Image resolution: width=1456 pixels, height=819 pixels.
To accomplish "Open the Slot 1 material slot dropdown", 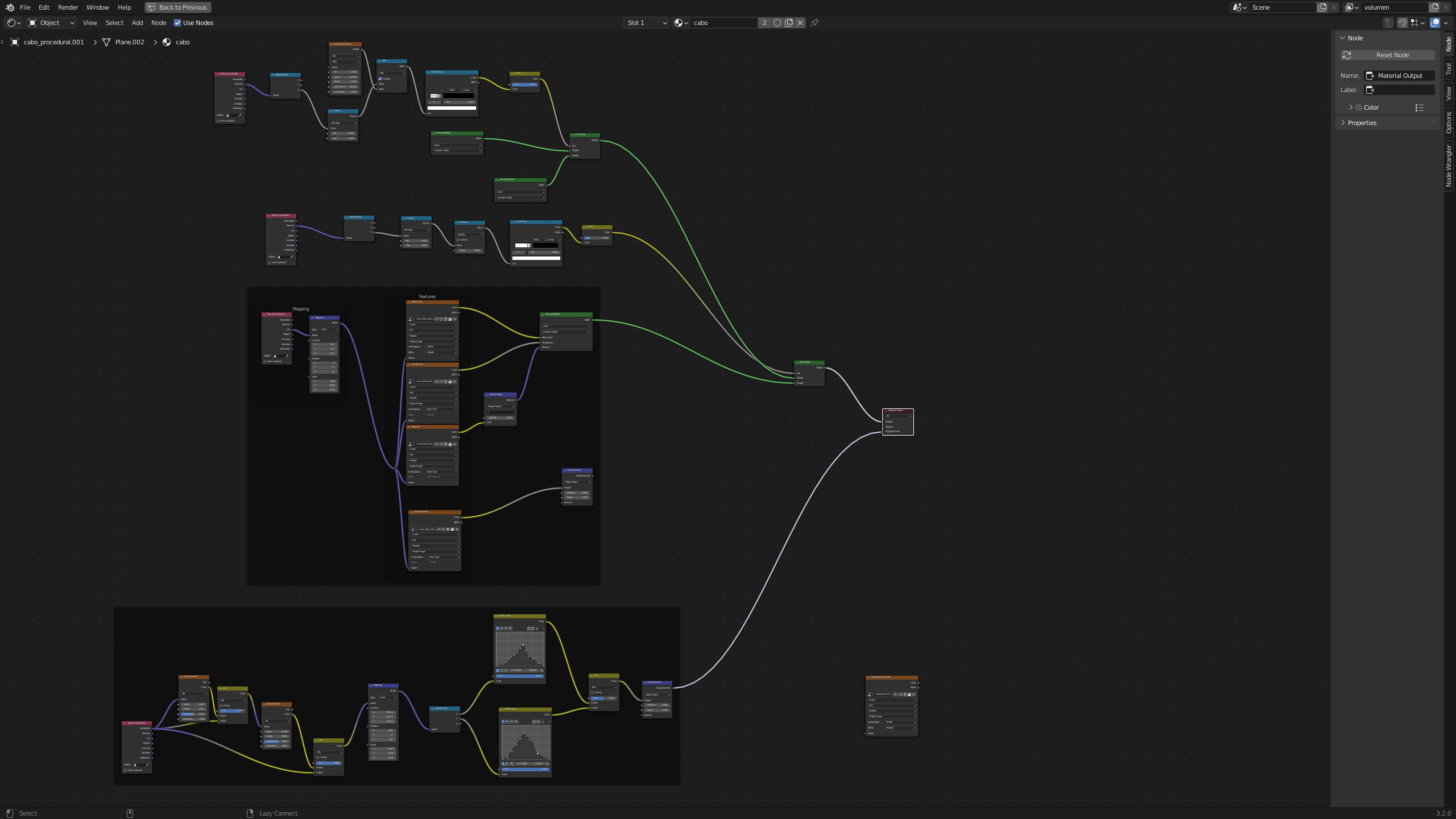I will pyautogui.click(x=646, y=23).
